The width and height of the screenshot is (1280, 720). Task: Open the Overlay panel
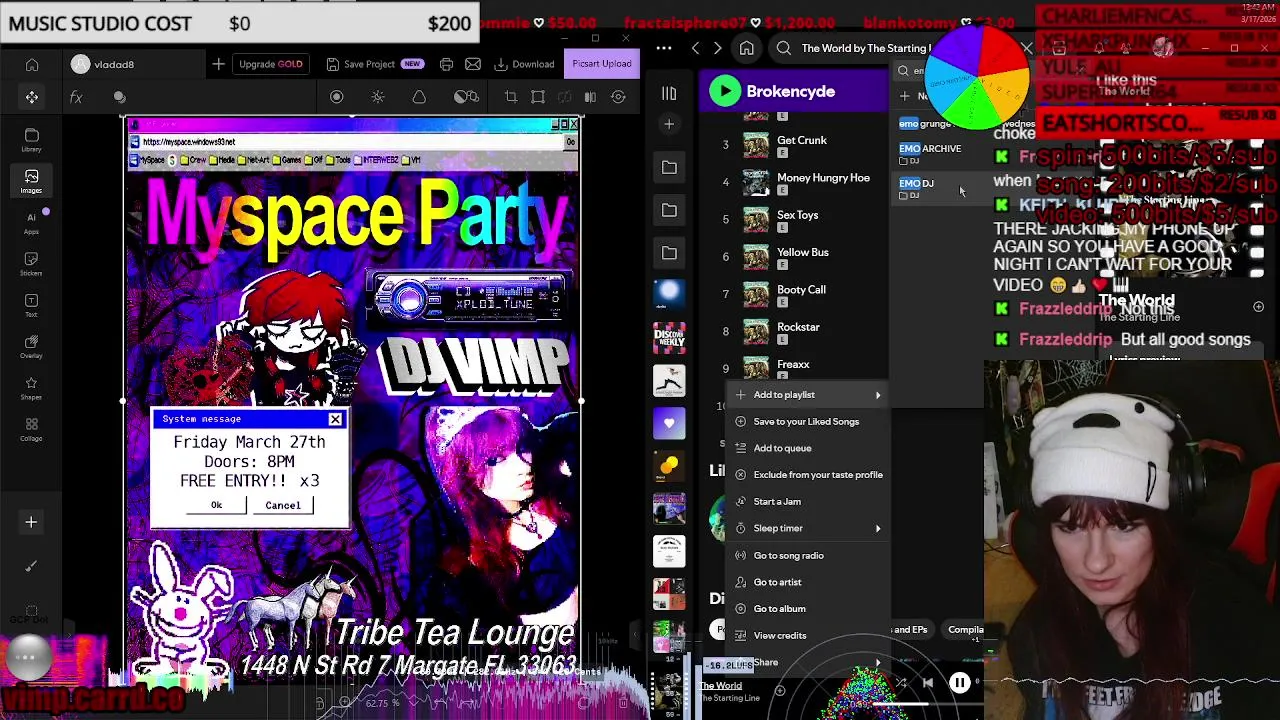click(x=32, y=346)
